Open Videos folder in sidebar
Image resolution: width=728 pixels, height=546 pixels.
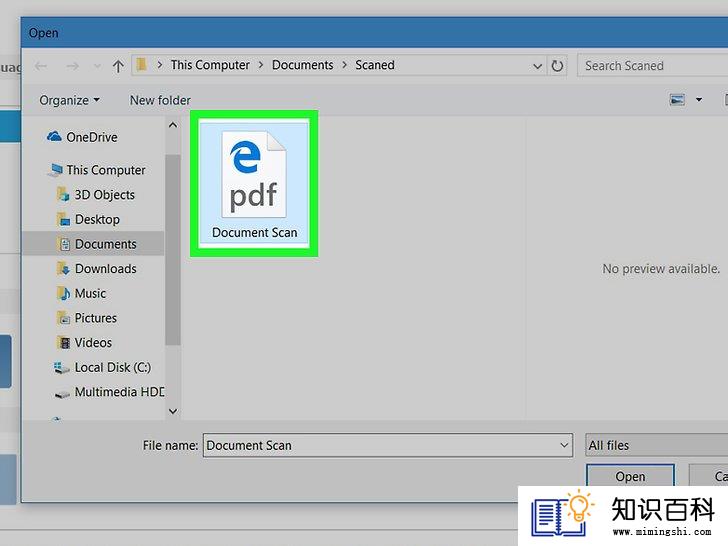[x=93, y=342]
